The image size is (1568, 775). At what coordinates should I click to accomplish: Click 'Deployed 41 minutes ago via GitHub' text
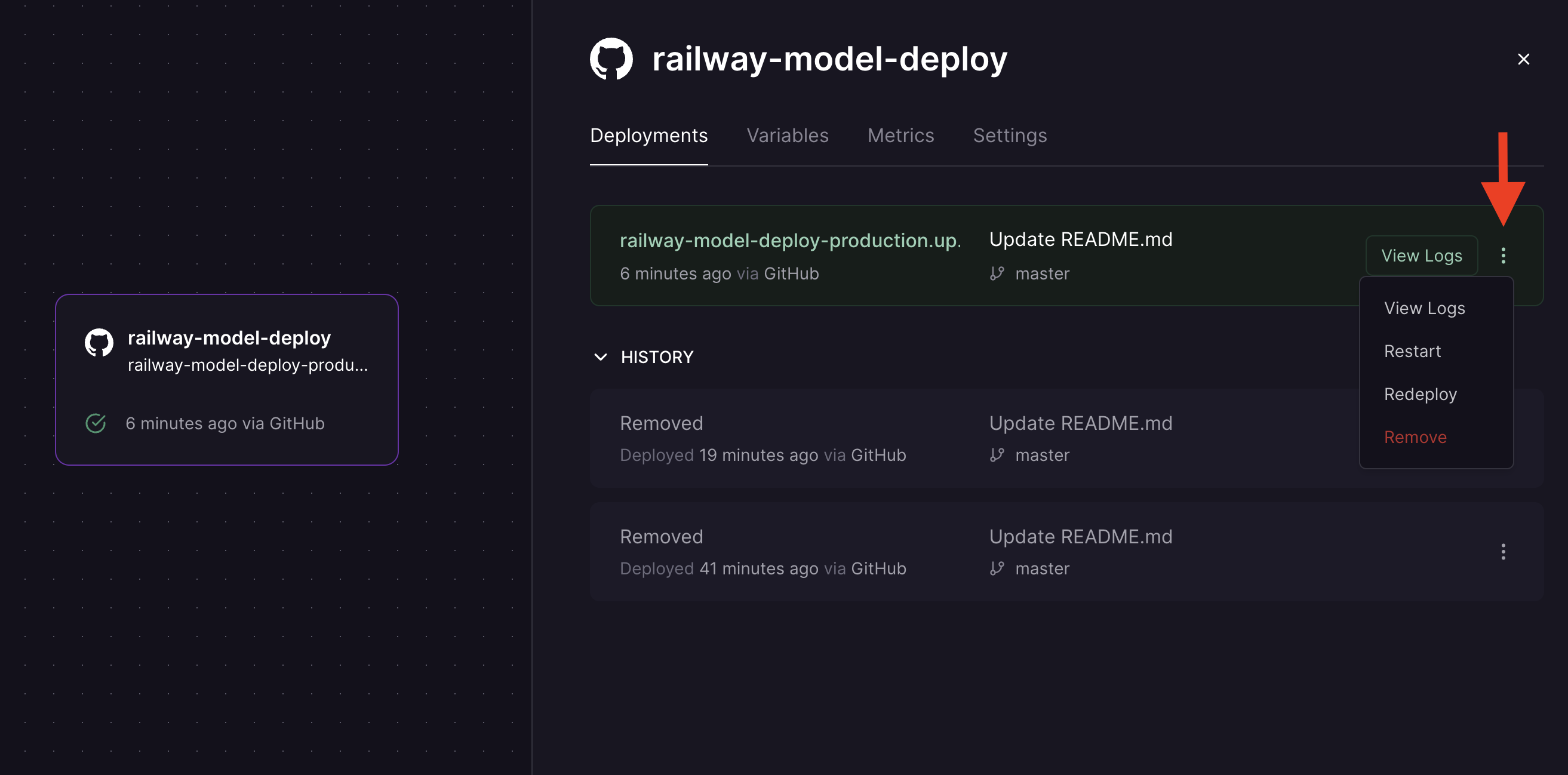[x=763, y=568]
